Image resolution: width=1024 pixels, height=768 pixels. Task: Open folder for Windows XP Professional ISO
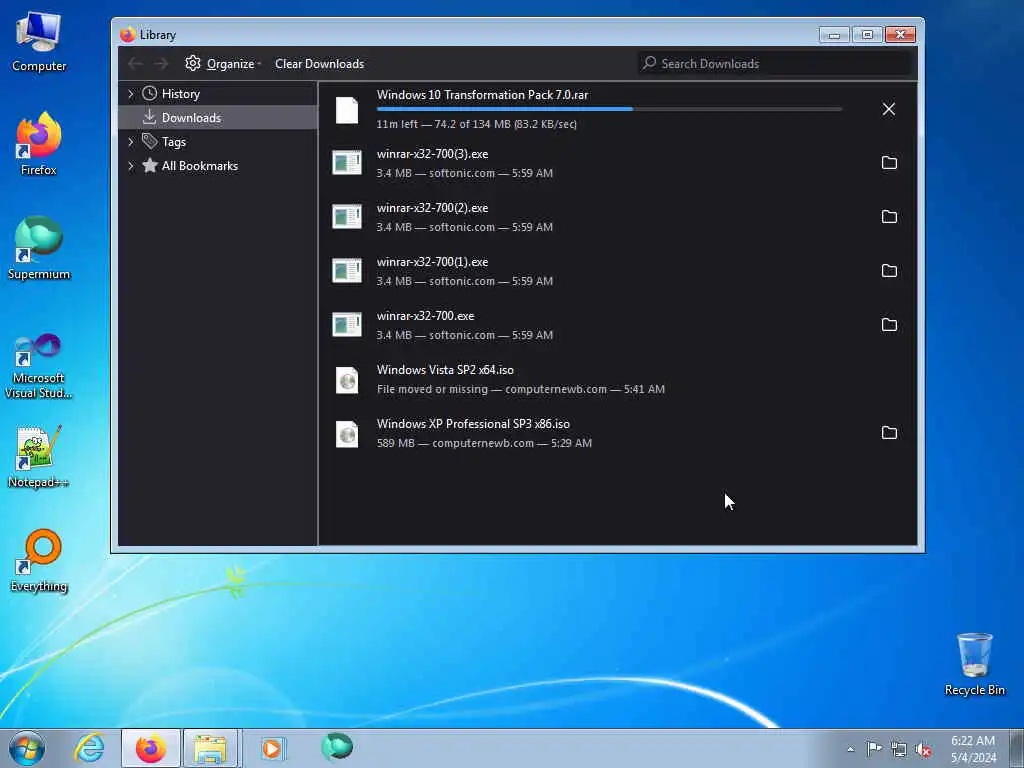point(889,433)
